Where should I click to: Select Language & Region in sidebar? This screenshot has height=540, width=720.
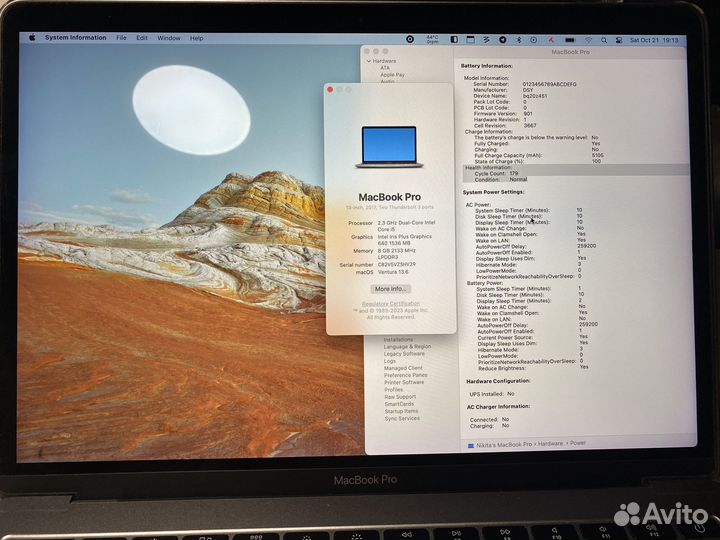[x=407, y=346]
